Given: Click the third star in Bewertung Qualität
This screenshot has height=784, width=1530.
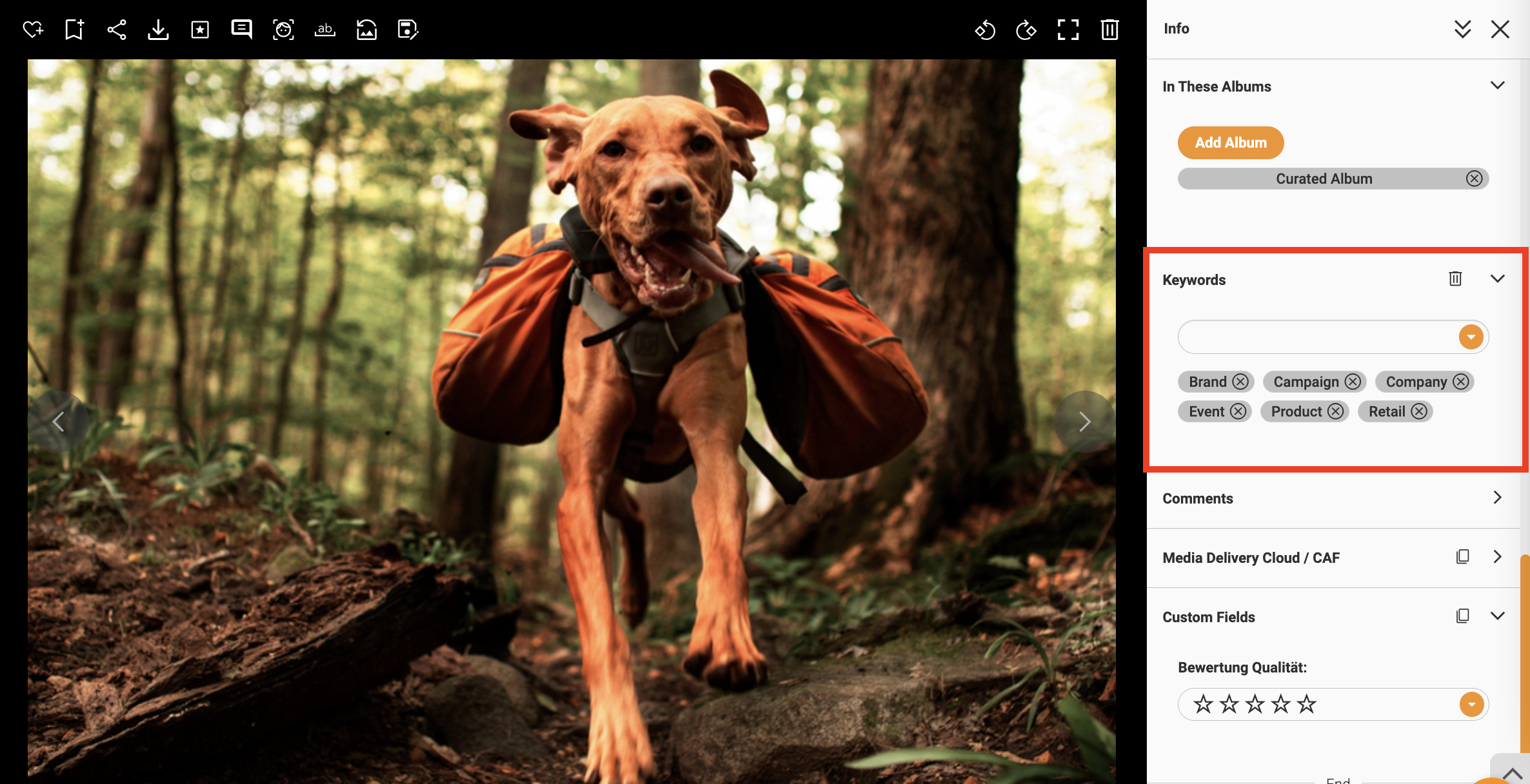Looking at the screenshot, I should coord(1255,704).
